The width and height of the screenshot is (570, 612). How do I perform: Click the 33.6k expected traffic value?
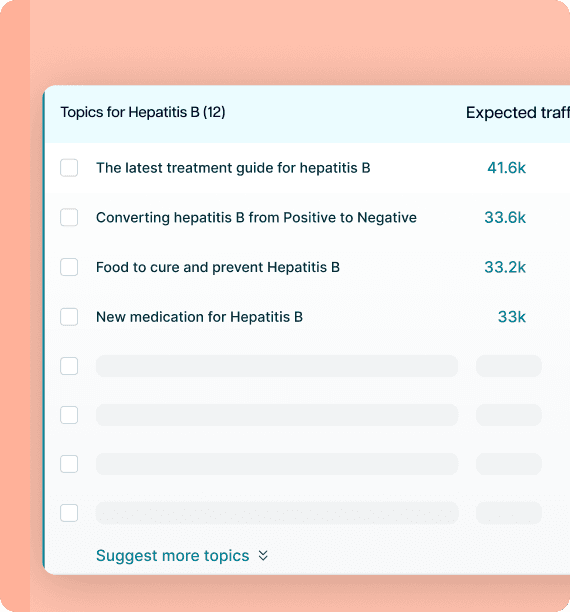(x=505, y=217)
